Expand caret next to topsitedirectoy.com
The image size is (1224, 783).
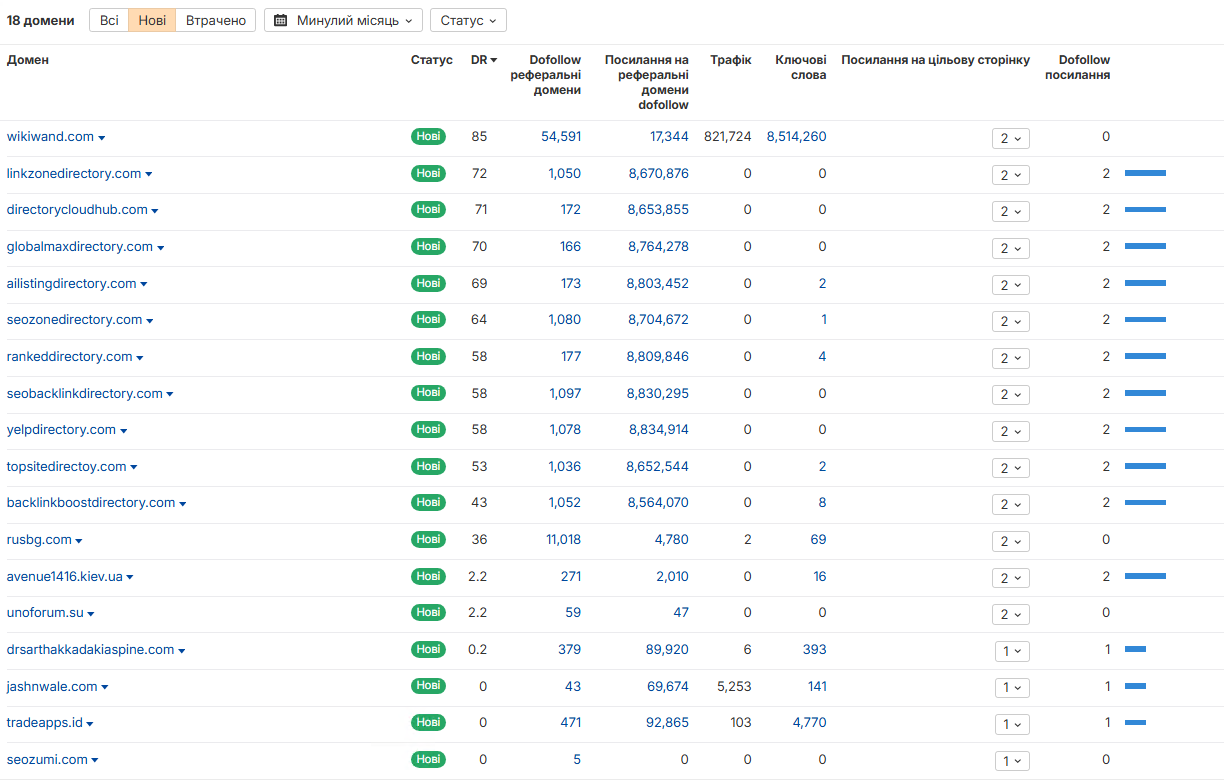pyautogui.click(x=134, y=468)
